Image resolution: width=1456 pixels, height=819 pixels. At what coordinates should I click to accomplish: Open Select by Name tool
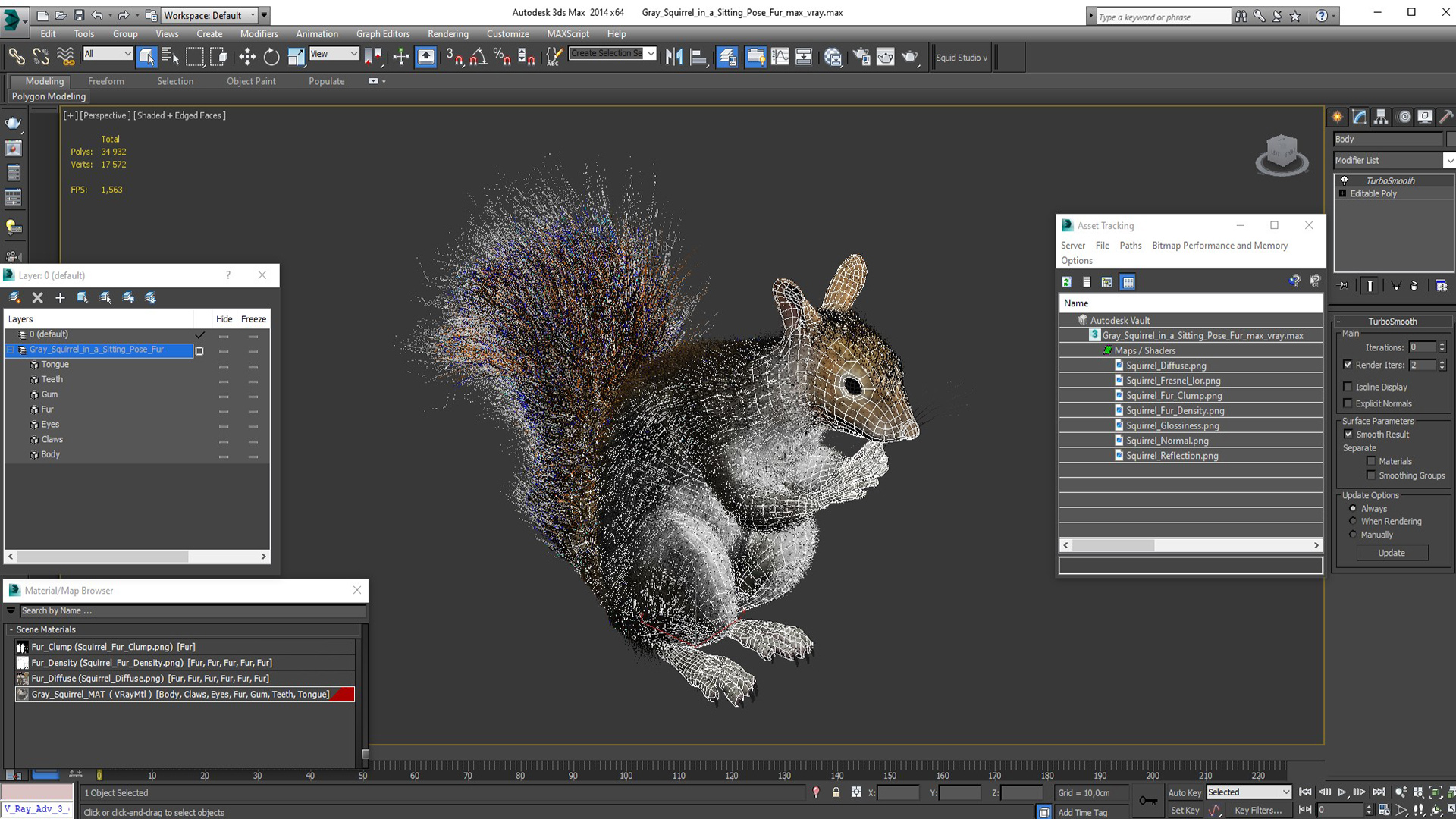point(171,57)
